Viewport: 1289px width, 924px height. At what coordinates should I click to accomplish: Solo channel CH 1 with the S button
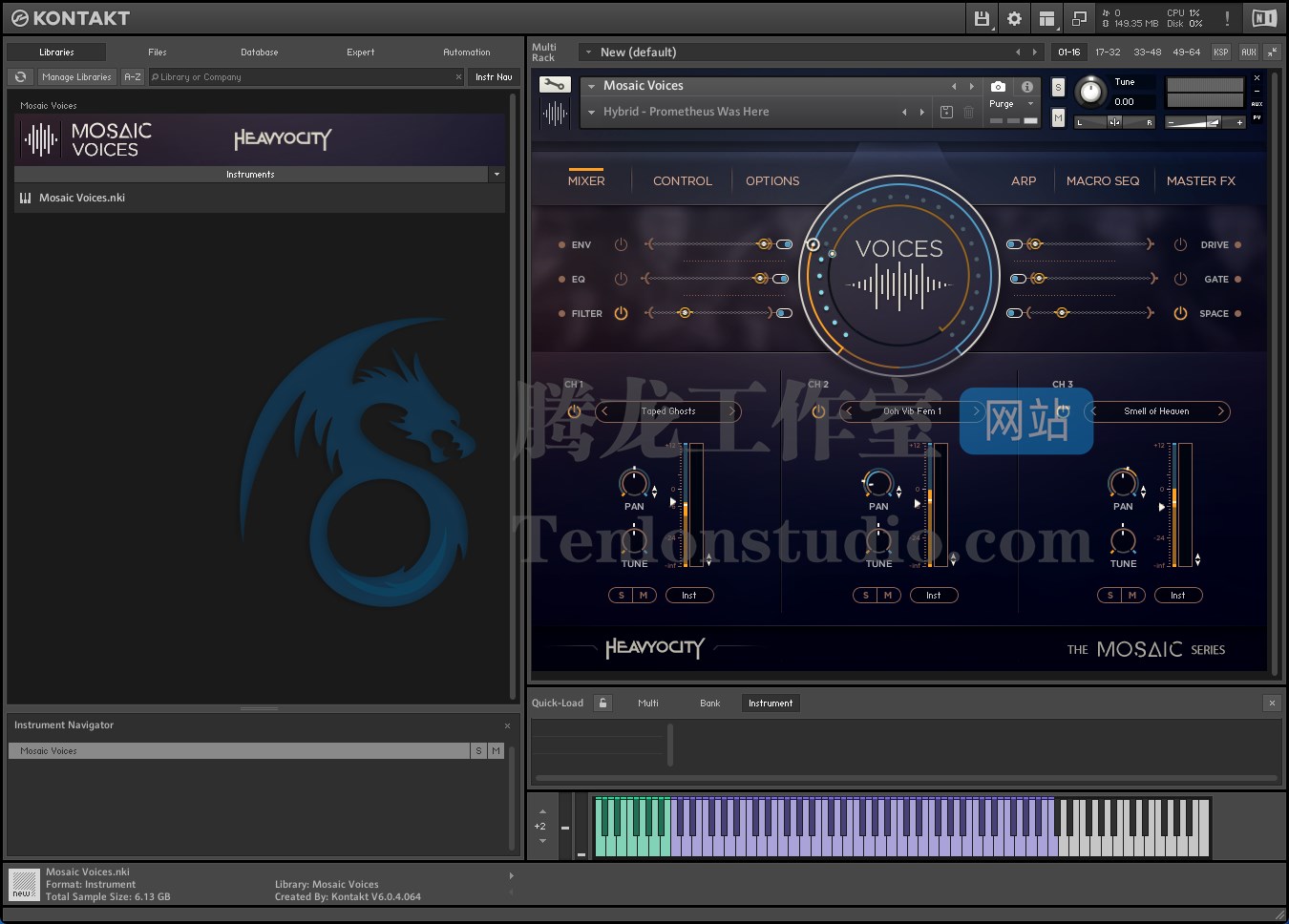[620, 595]
